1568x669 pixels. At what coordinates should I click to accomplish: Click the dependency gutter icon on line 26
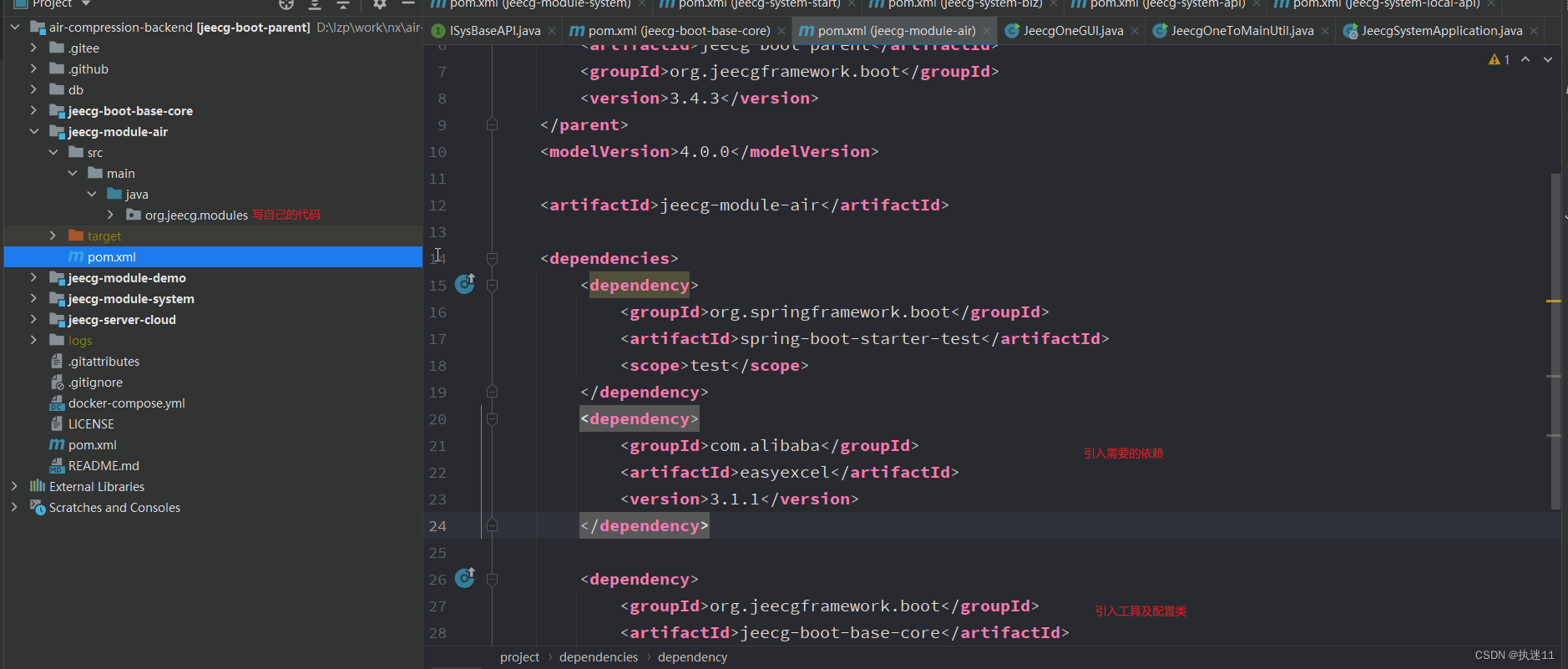[465, 578]
